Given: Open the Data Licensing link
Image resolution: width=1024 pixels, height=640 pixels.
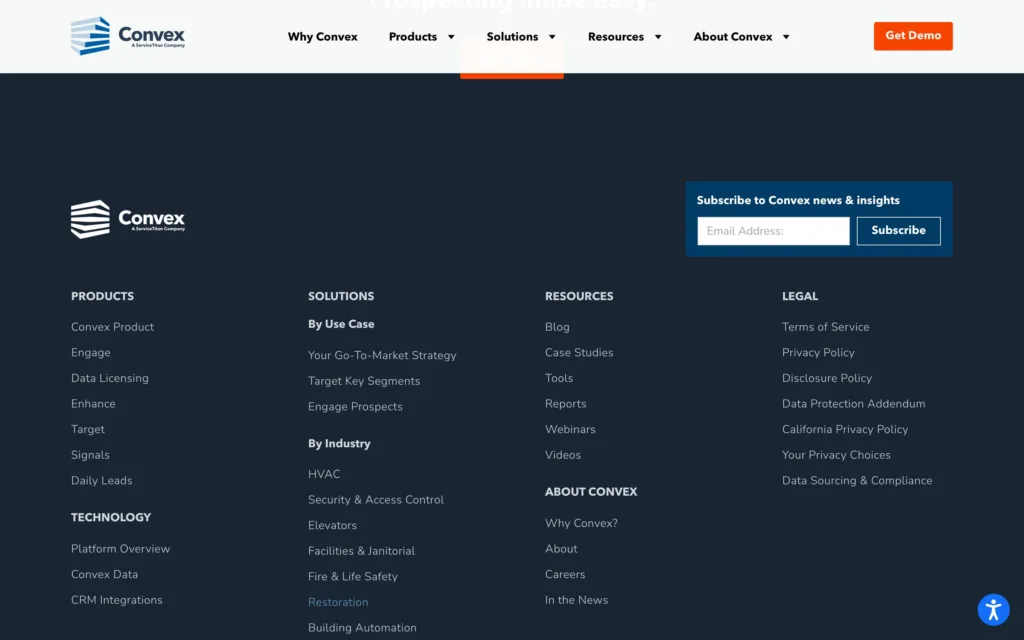Looking at the screenshot, I should 110,378.
